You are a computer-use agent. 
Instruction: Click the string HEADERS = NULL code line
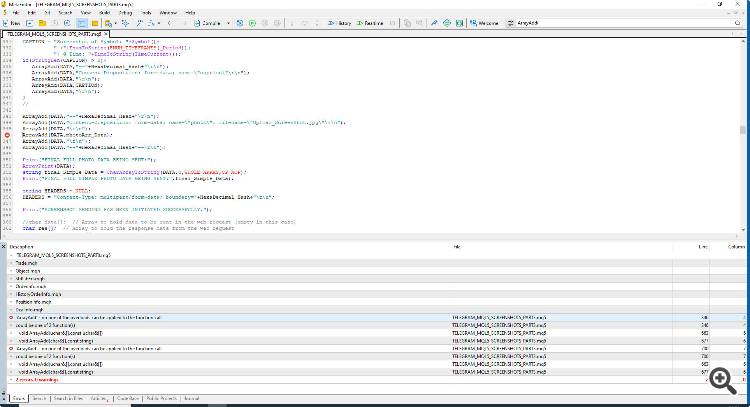pos(56,191)
